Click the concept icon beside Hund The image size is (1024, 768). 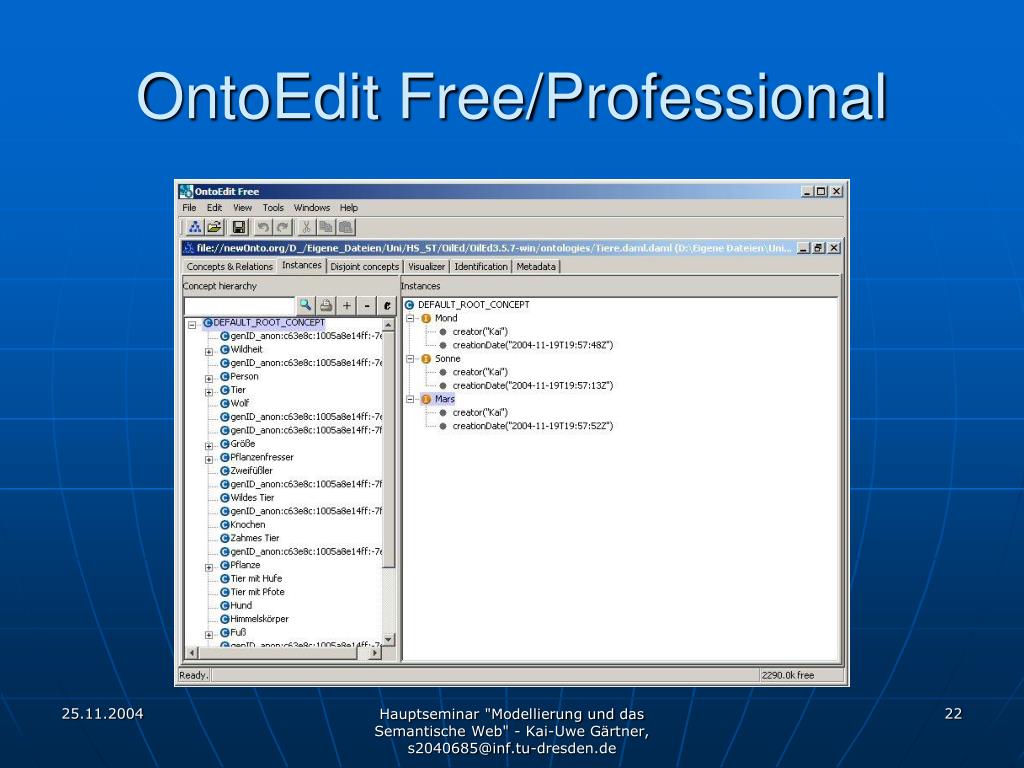(x=225, y=606)
